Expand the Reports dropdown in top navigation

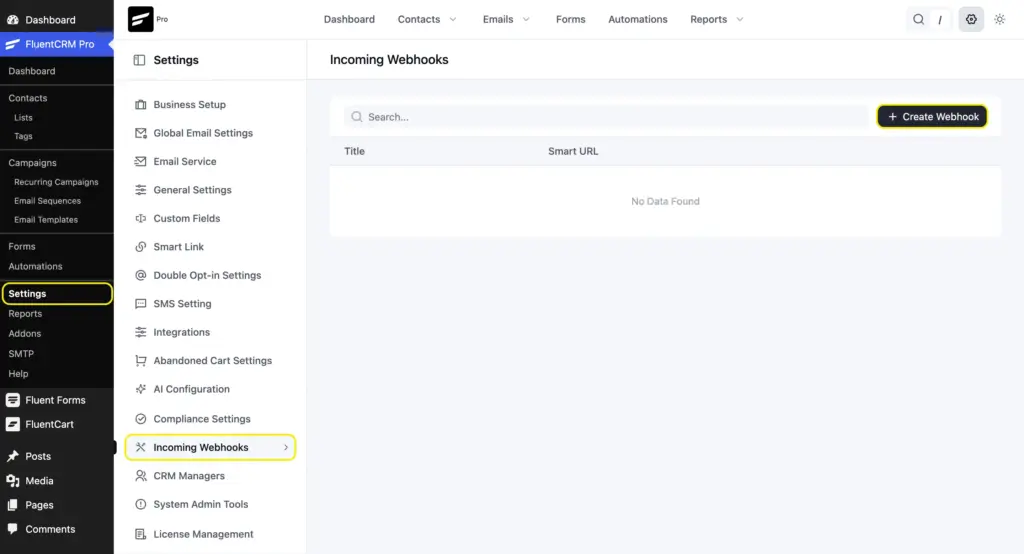pyautogui.click(x=740, y=20)
